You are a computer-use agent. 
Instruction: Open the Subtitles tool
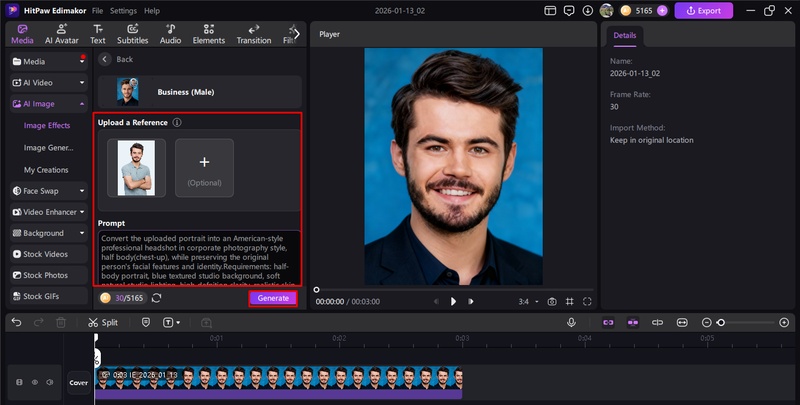click(133, 34)
